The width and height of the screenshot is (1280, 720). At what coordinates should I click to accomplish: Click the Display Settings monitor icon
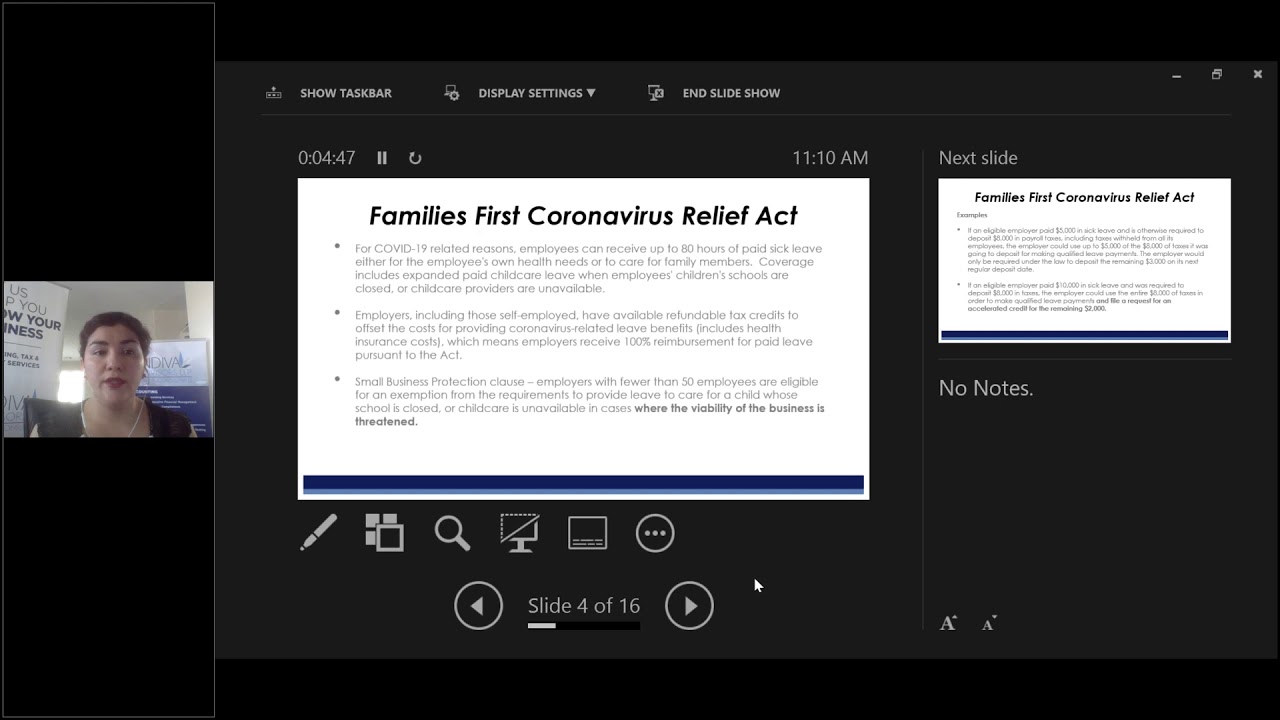[452, 93]
